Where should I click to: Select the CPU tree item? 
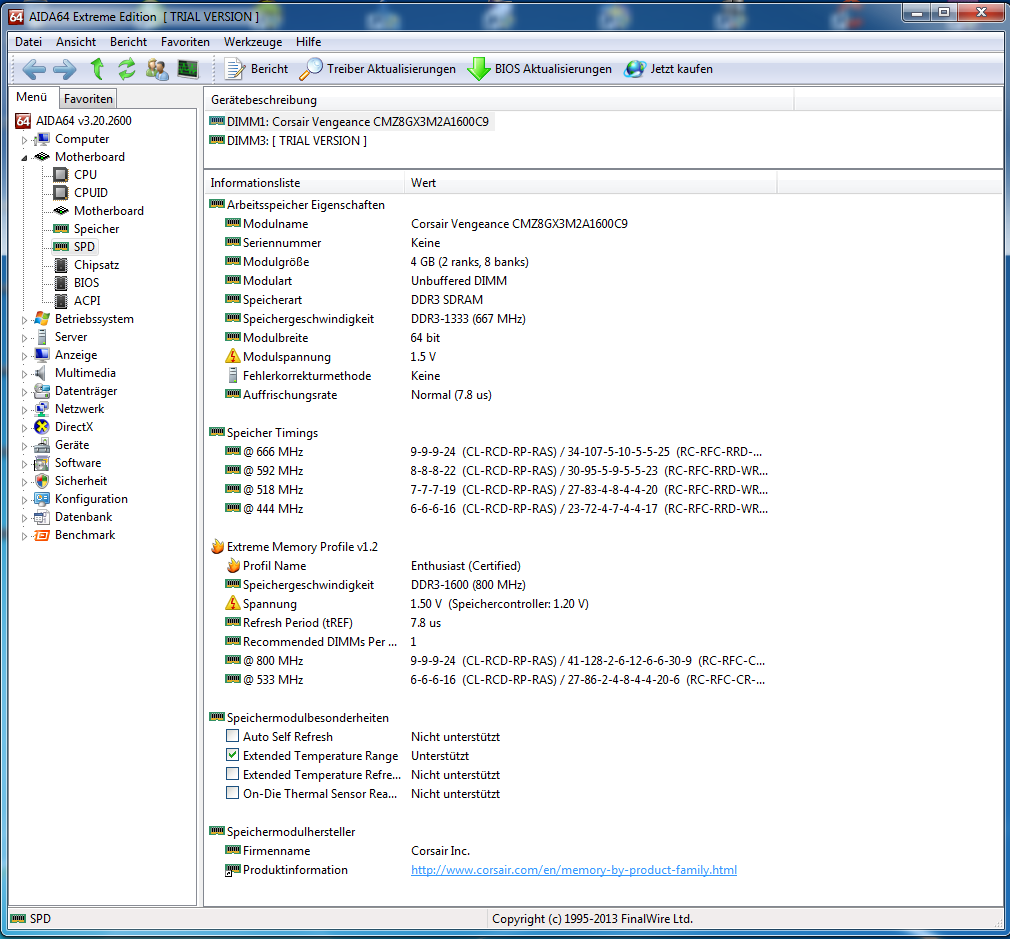85,175
